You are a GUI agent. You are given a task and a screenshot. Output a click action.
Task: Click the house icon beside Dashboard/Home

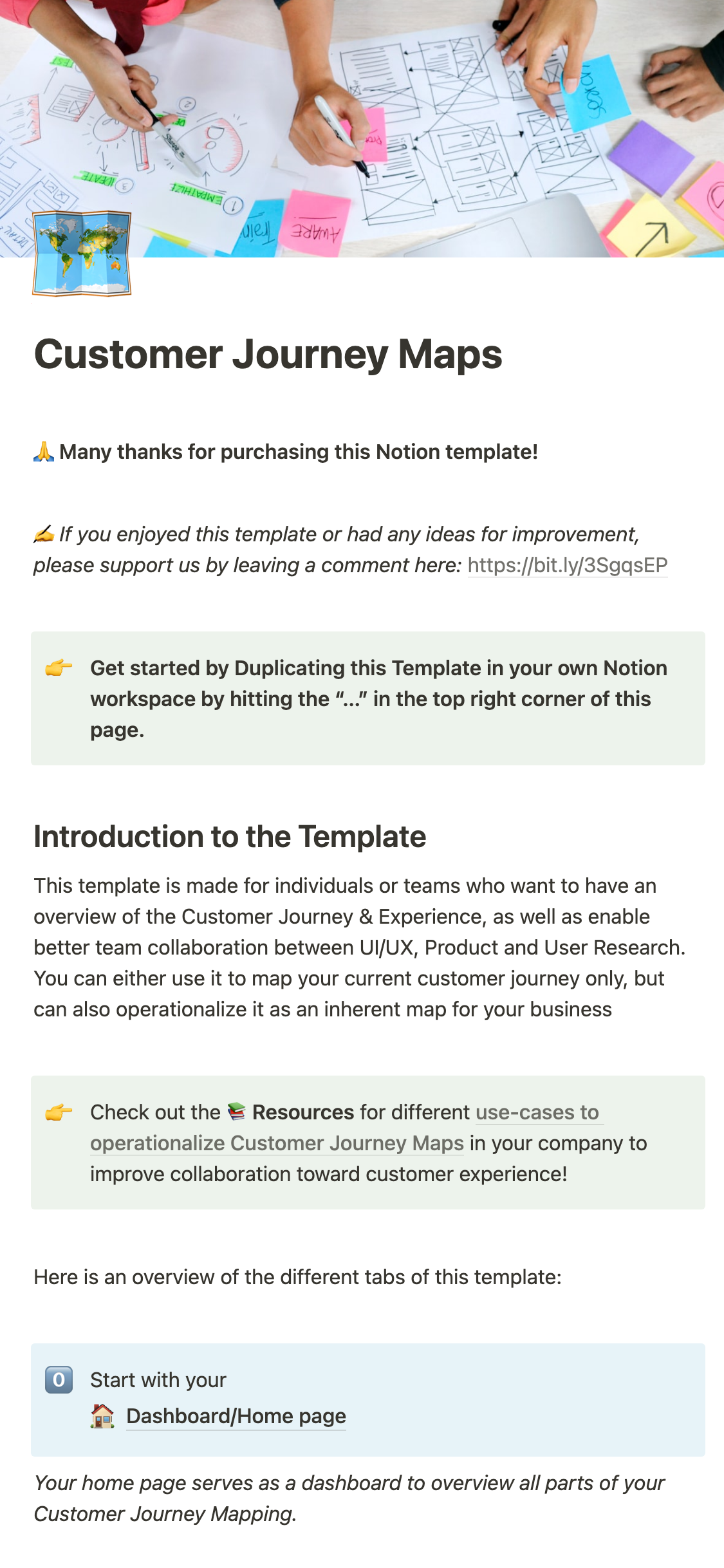(x=102, y=1416)
